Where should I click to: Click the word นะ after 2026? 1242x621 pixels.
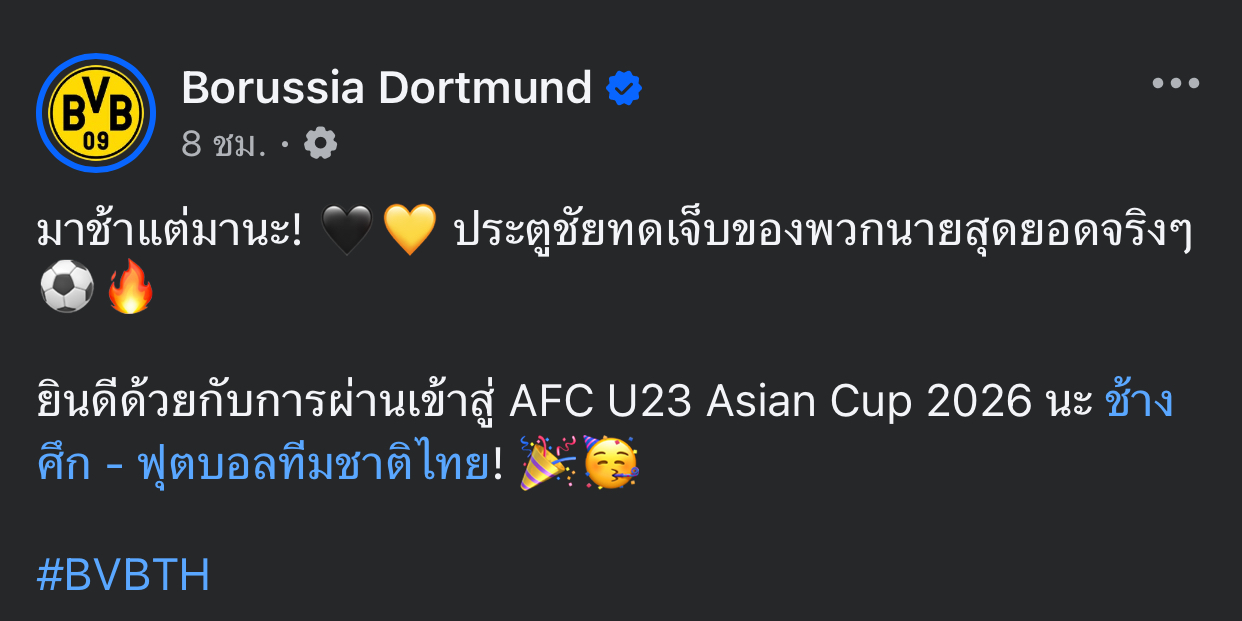1067,403
